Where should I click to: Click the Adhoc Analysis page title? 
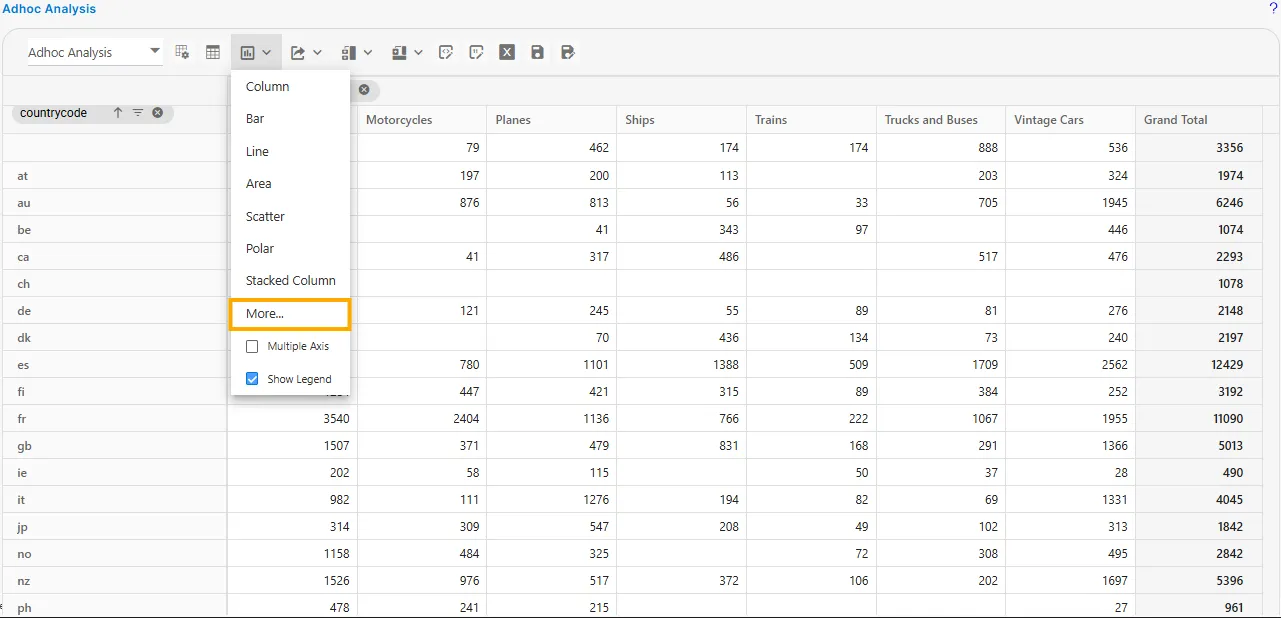48,9
